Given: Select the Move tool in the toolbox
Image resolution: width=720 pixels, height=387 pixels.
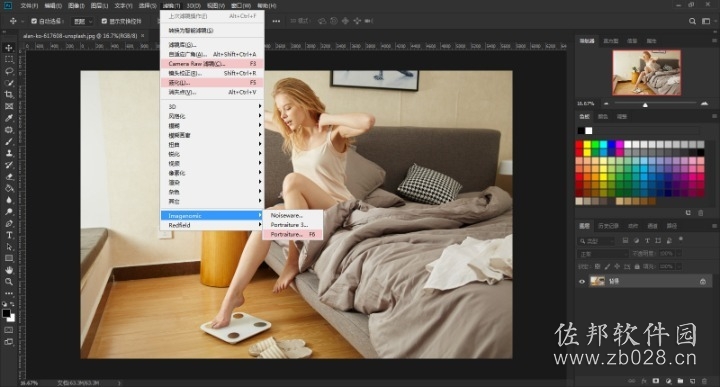Looking at the screenshot, I should click(9, 48).
